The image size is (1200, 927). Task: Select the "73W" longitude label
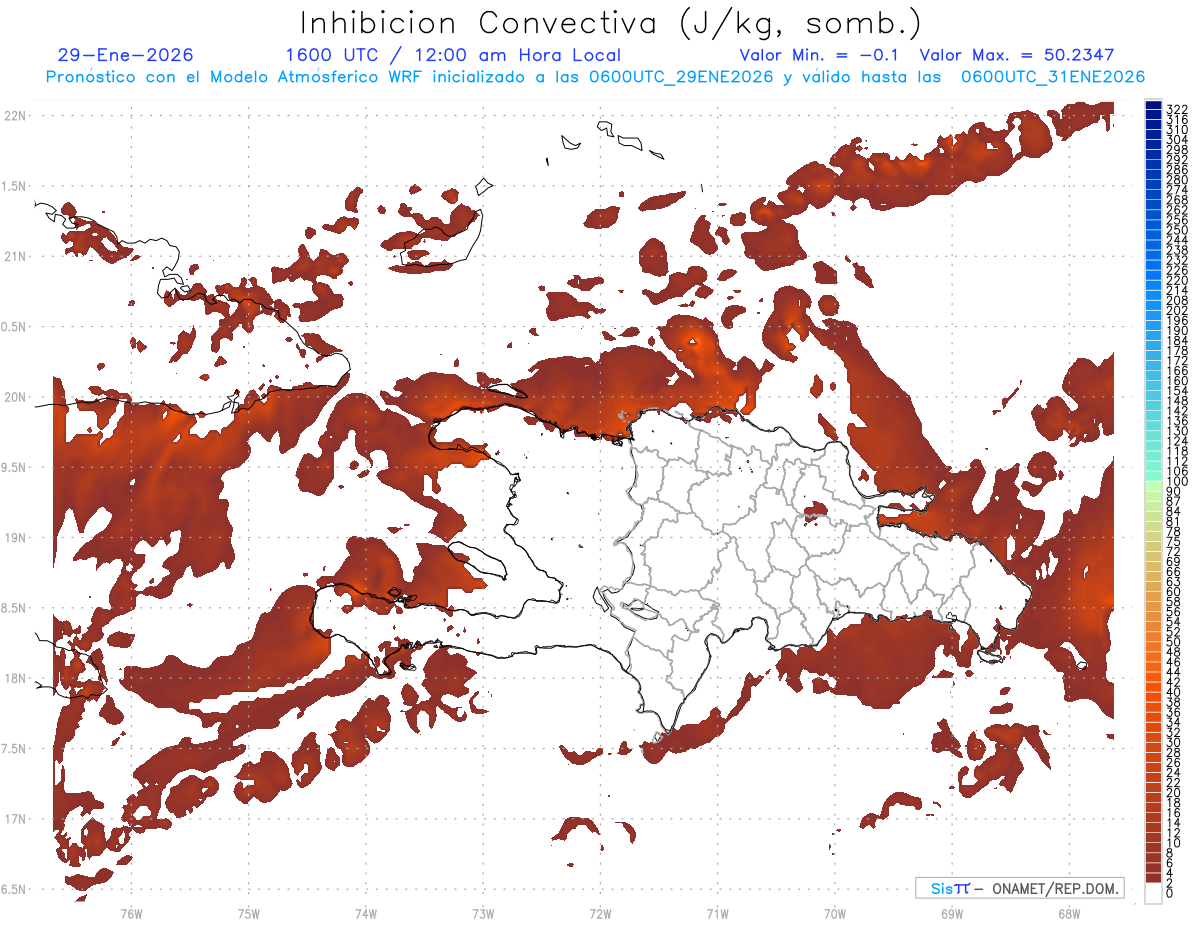click(x=483, y=913)
